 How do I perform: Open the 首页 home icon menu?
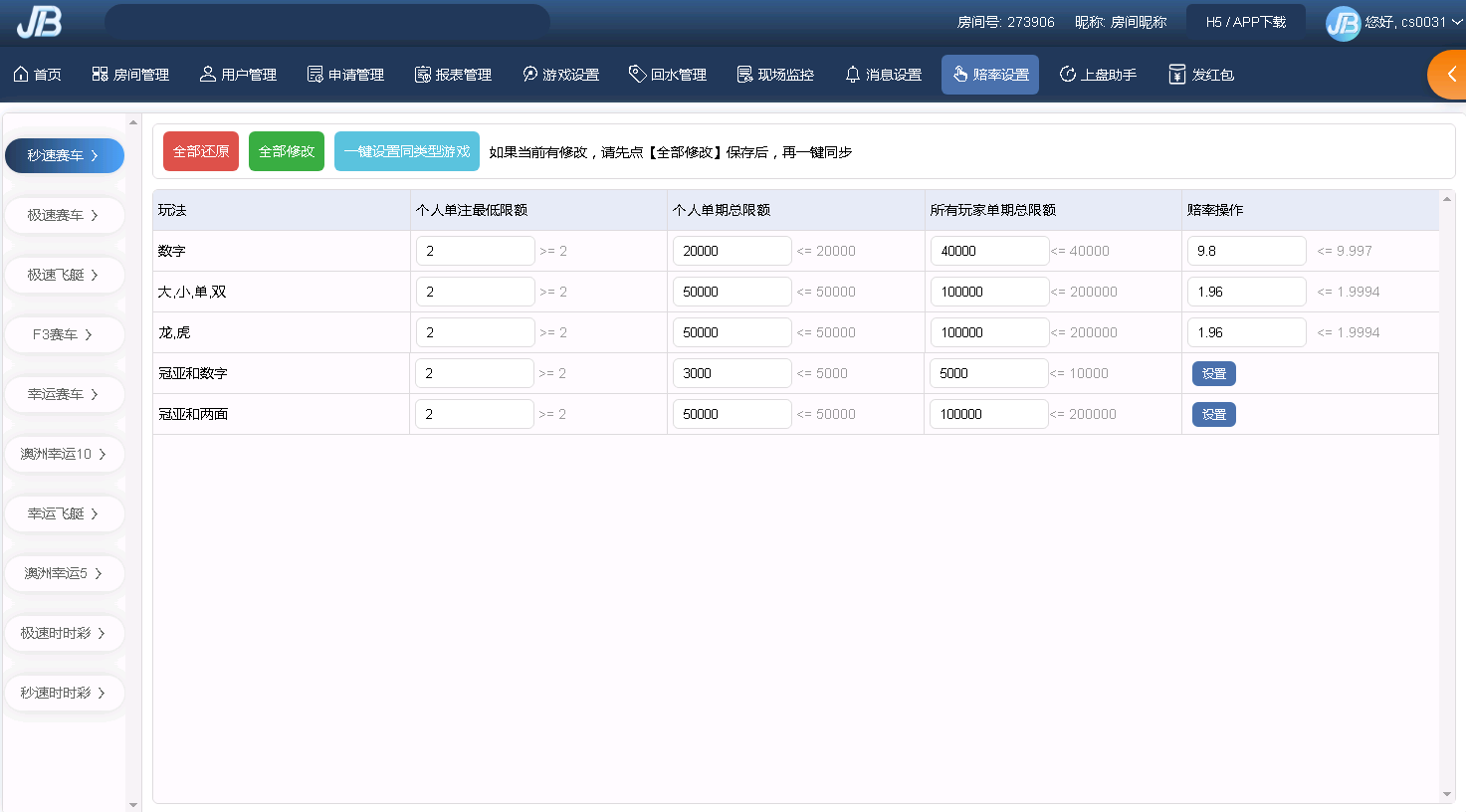tap(37, 75)
